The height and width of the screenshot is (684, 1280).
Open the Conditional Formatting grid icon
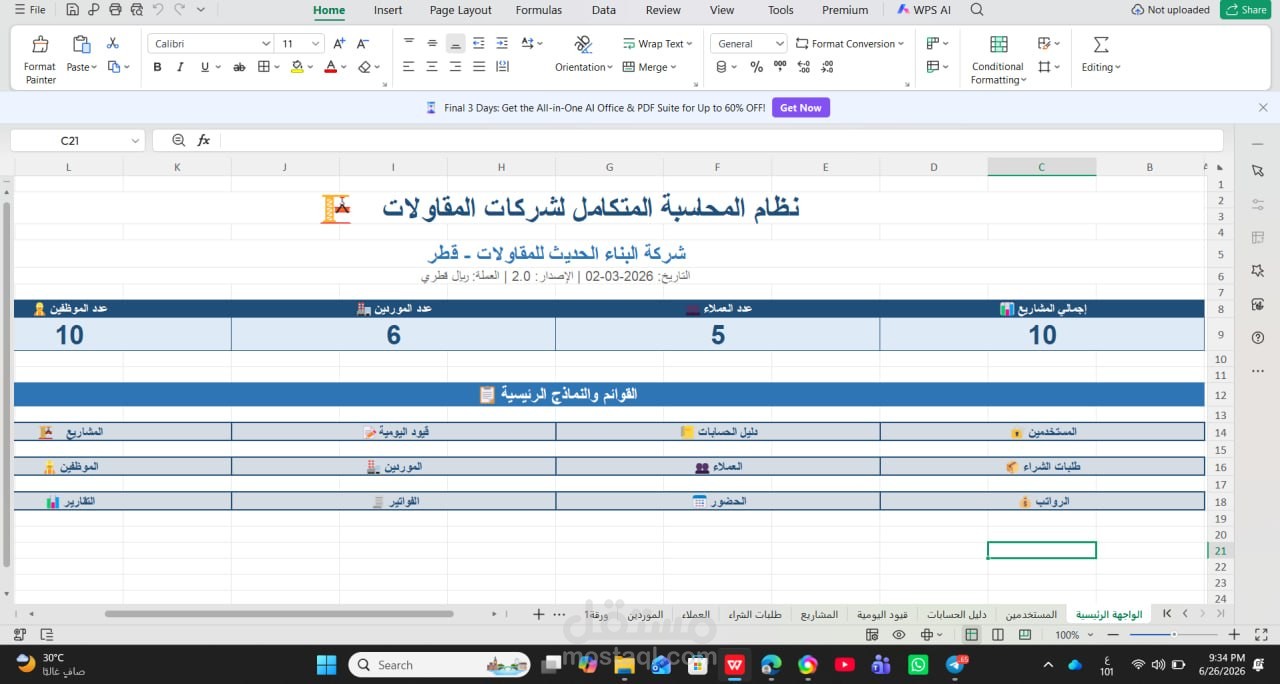coord(998,44)
